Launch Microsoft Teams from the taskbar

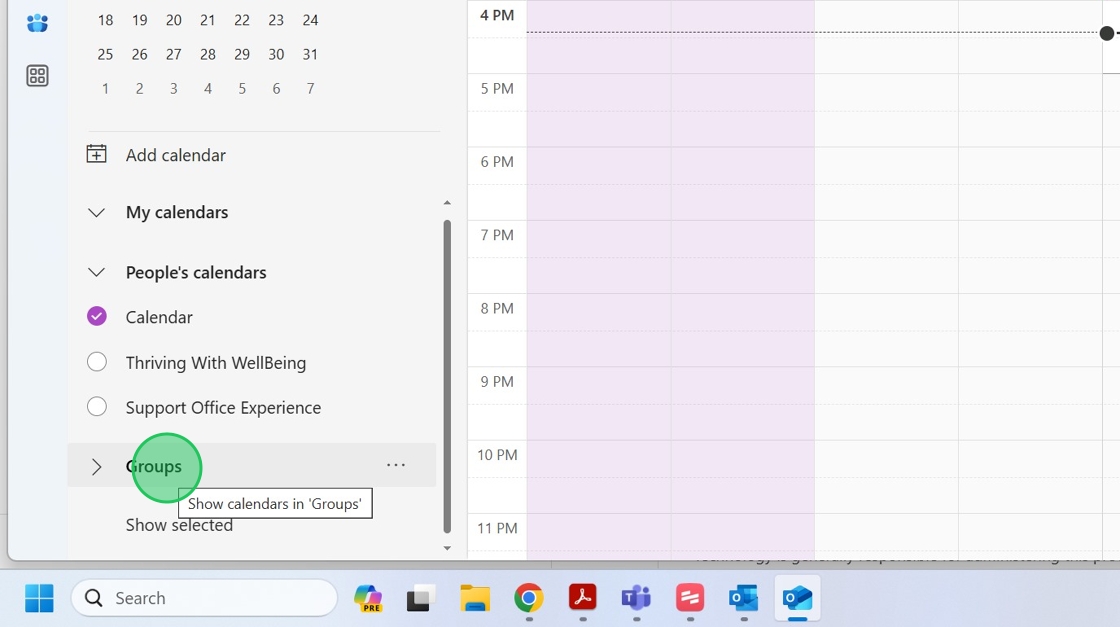[x=636, y=598]
